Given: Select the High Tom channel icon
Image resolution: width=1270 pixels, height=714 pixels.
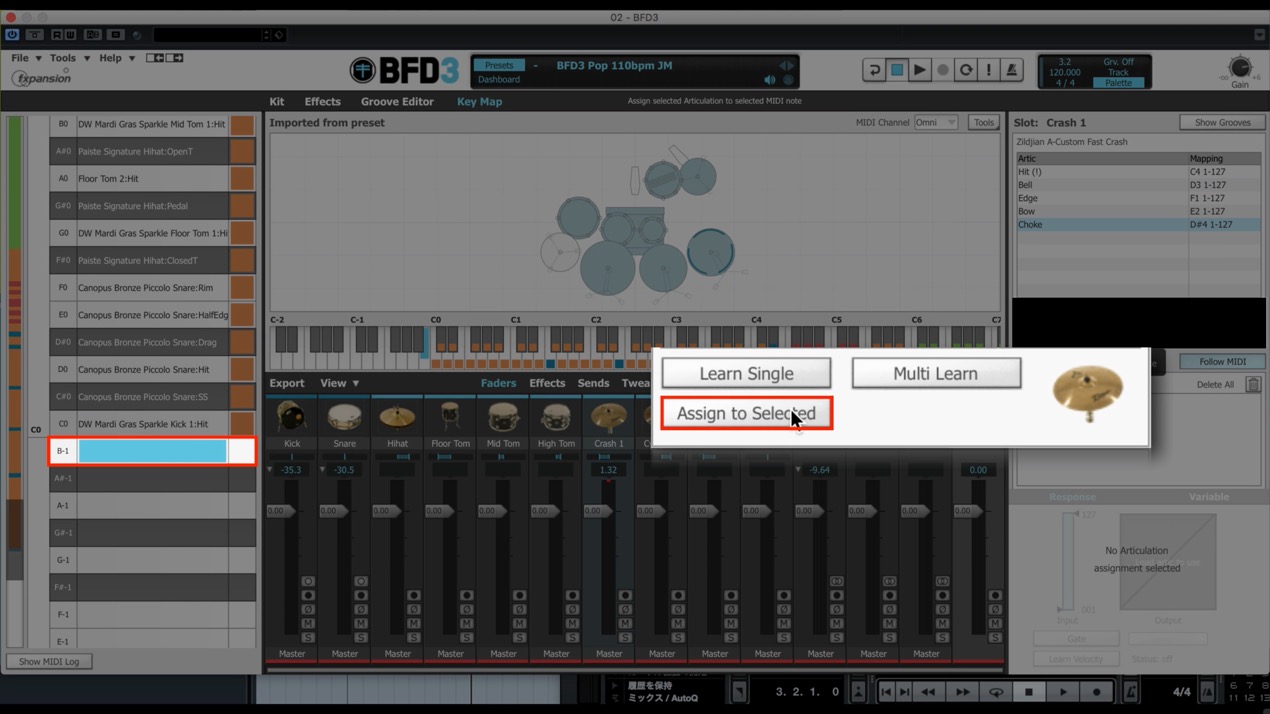Looking at the screenshot, I should [556, 417].
